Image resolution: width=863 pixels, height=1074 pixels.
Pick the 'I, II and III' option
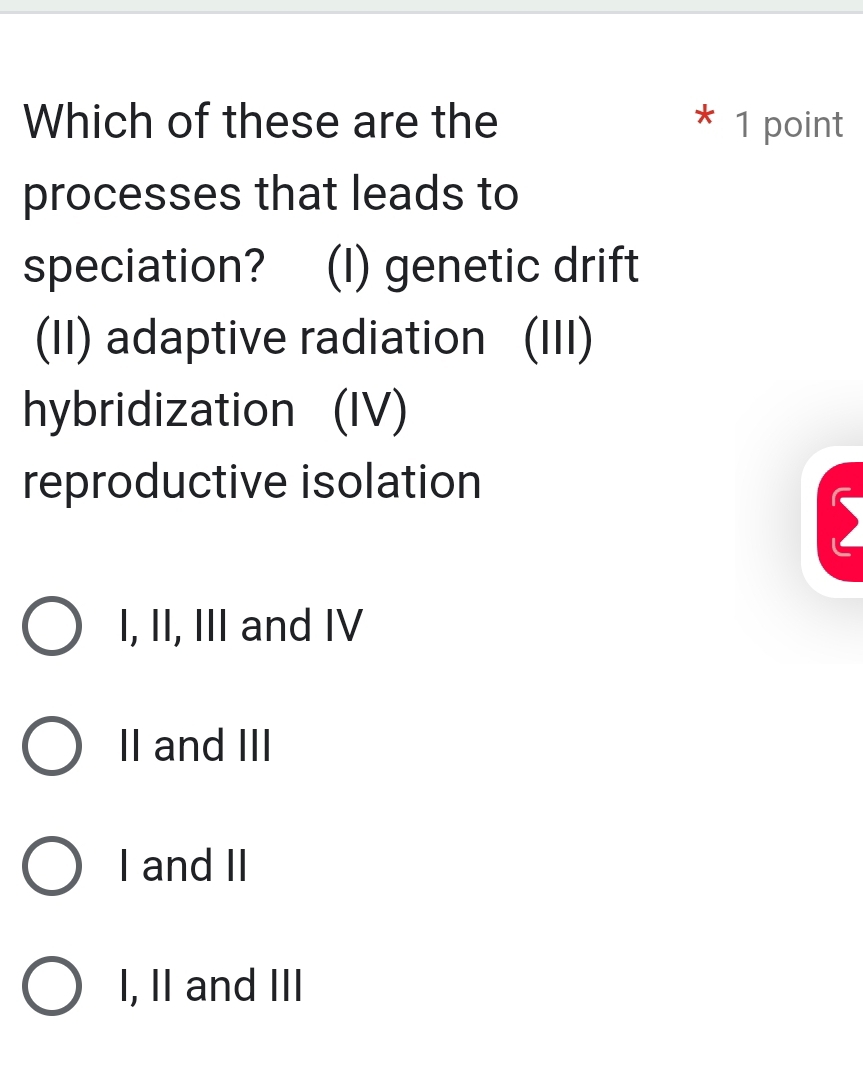tap(210, 986)
